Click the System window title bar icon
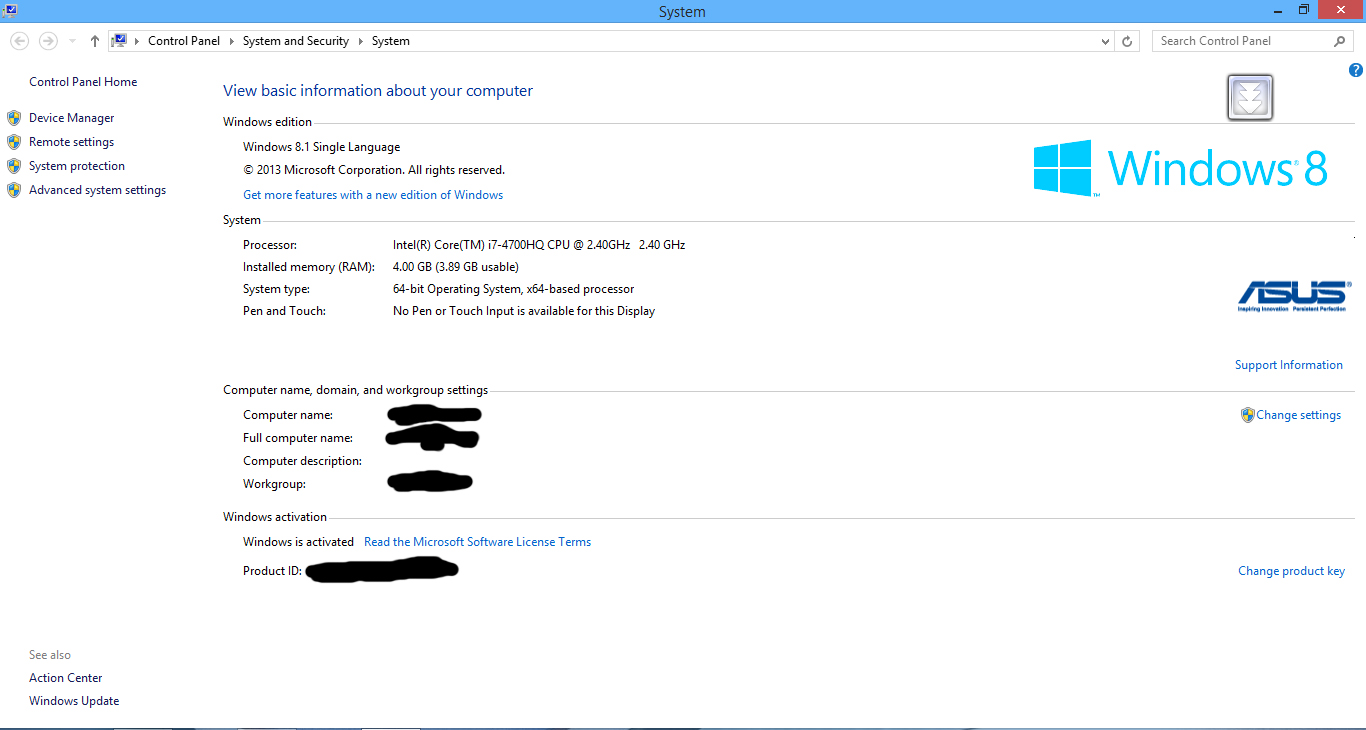Image resolution: width=1366 pixels, height=730 pixels. (x=10, y=10)
